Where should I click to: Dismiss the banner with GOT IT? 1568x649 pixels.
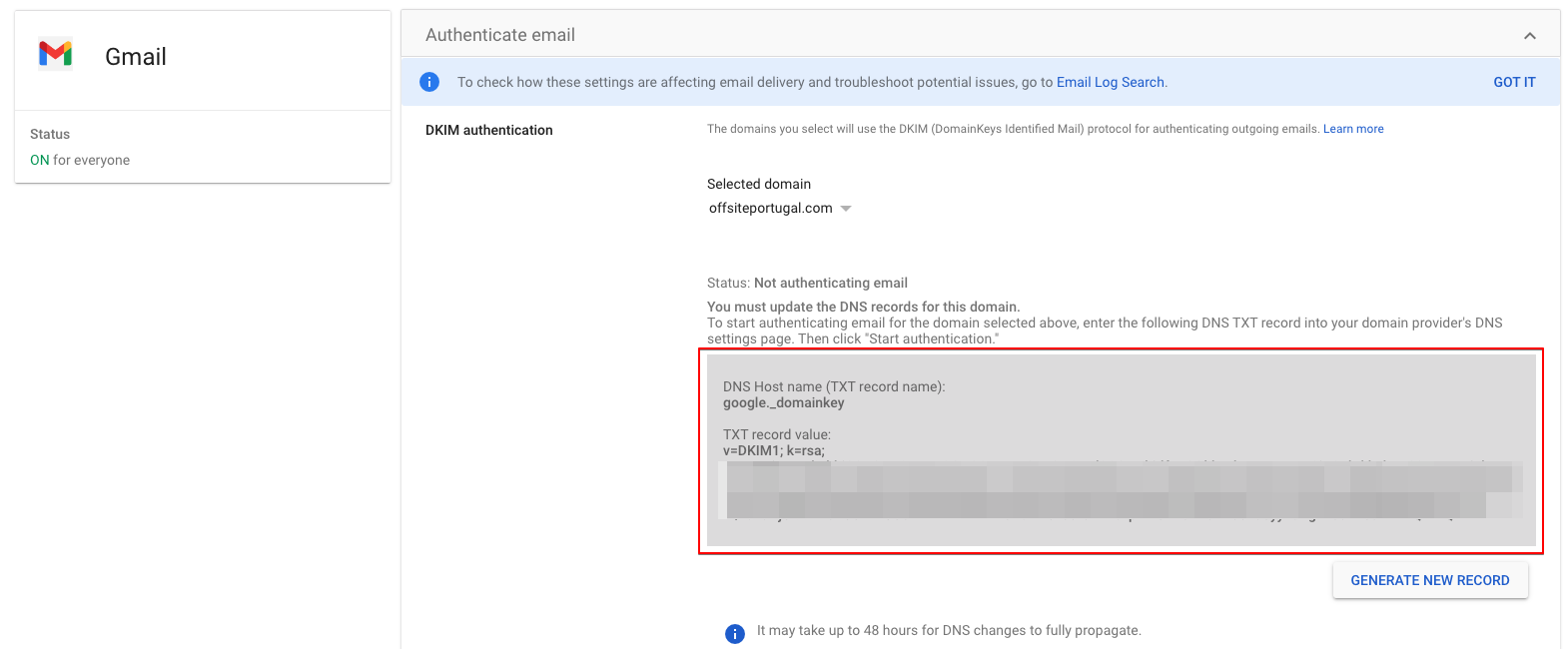pyautogui.click(x=1514, y=82)
